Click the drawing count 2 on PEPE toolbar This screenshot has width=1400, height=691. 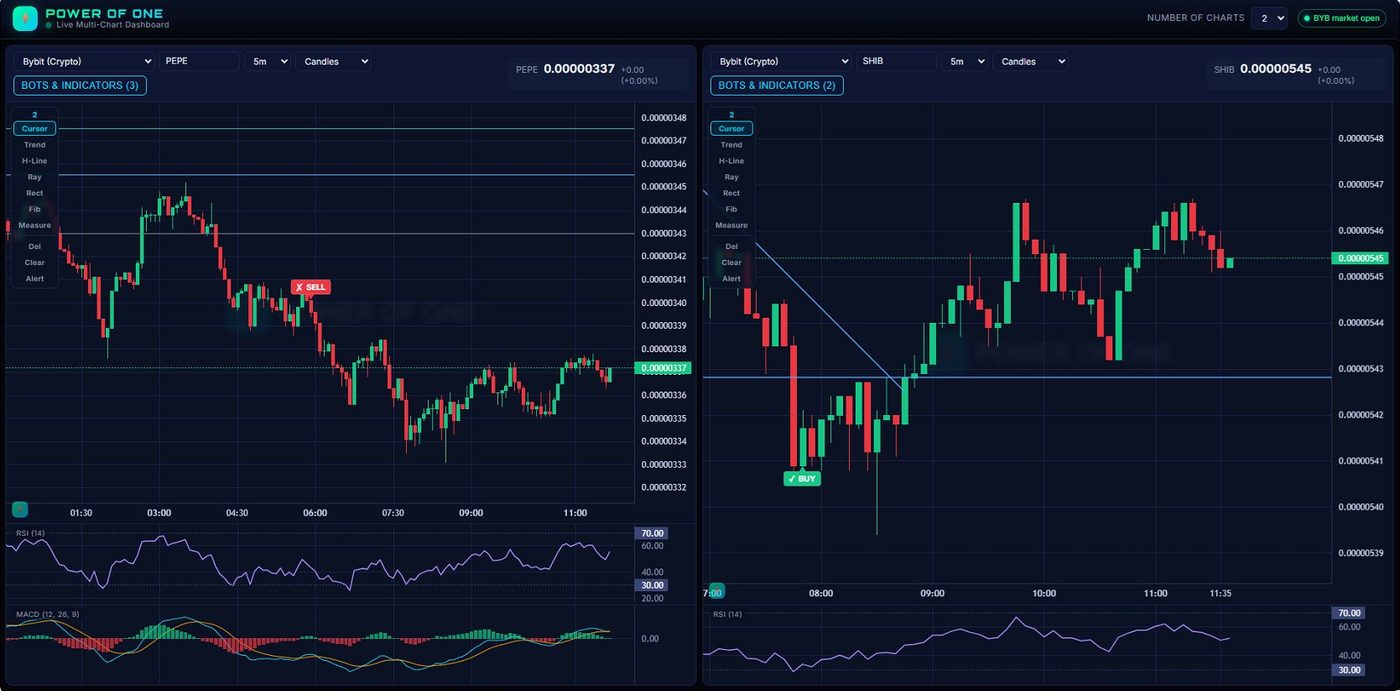click(x=34, y=114)
